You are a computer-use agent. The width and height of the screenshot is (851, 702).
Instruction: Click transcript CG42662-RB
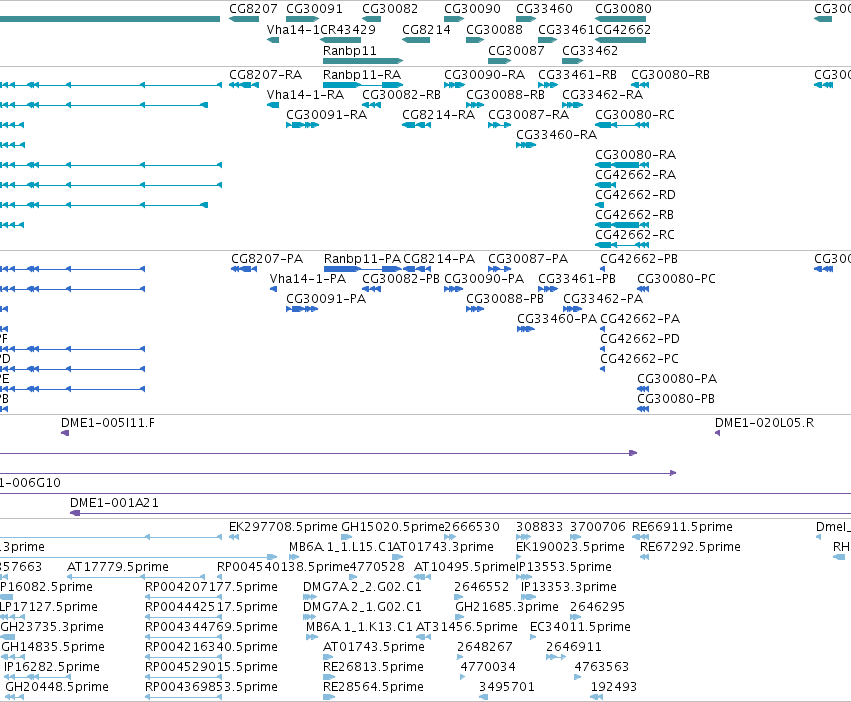click(622, 225)
